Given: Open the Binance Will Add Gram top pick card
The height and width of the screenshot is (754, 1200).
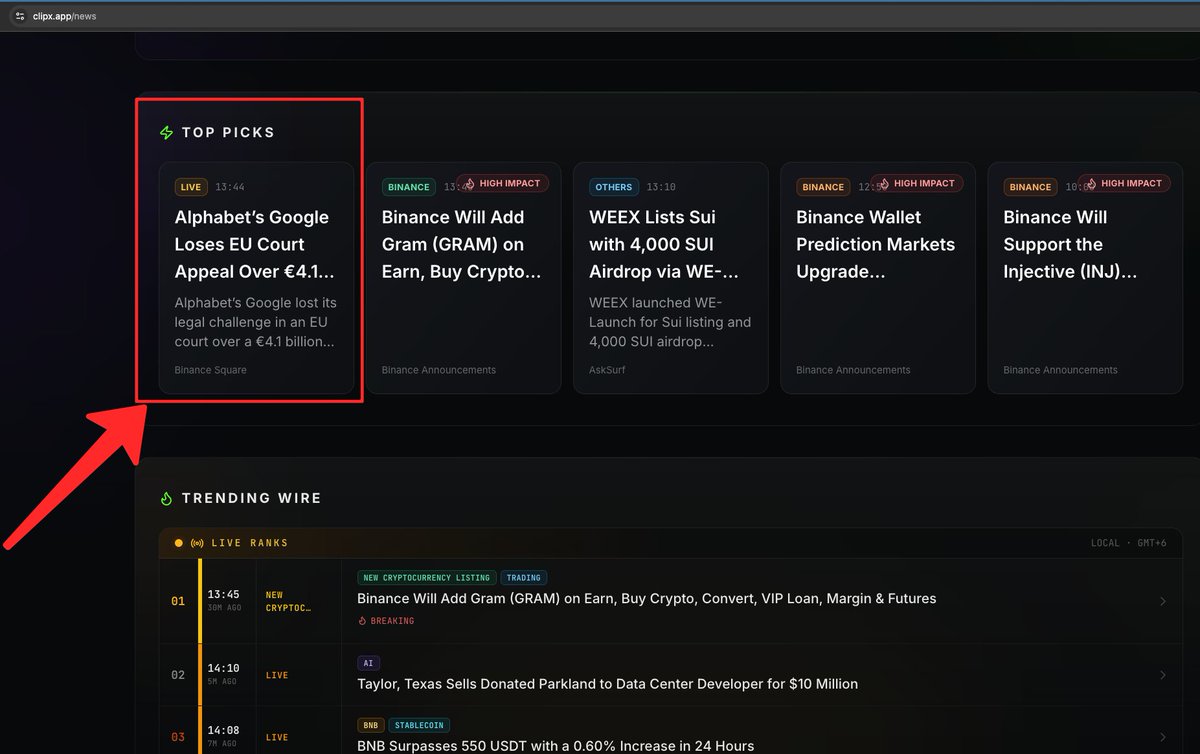Looking at the screenshot, I should pos(464,278).
